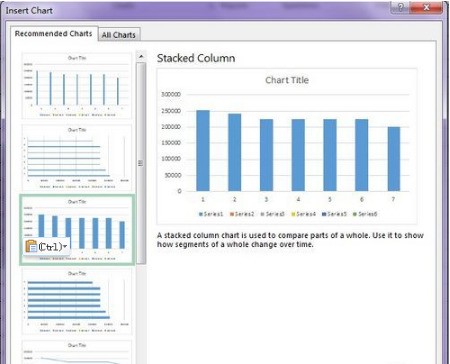
Task: Select the Recommended Charts tab
Action: click(x=53, y=33)
